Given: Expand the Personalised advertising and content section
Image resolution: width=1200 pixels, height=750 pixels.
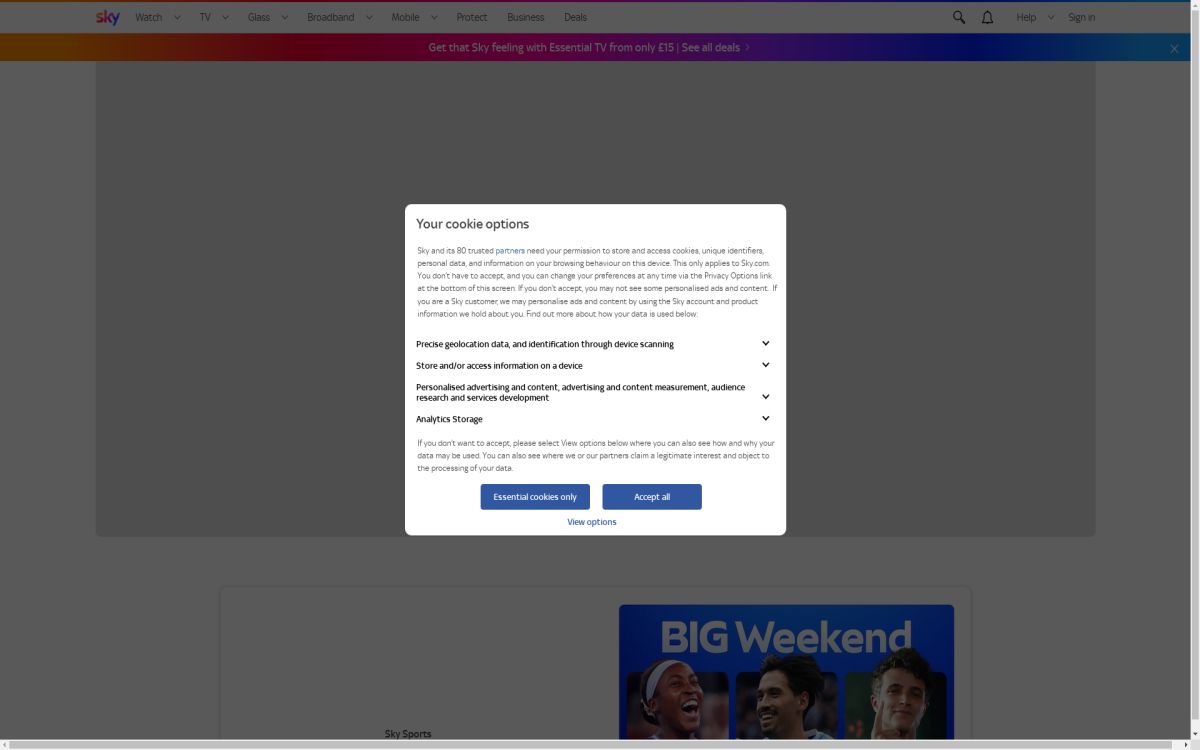Looking at the screenshot, I should pyautogui.click(x=765, y=396).
